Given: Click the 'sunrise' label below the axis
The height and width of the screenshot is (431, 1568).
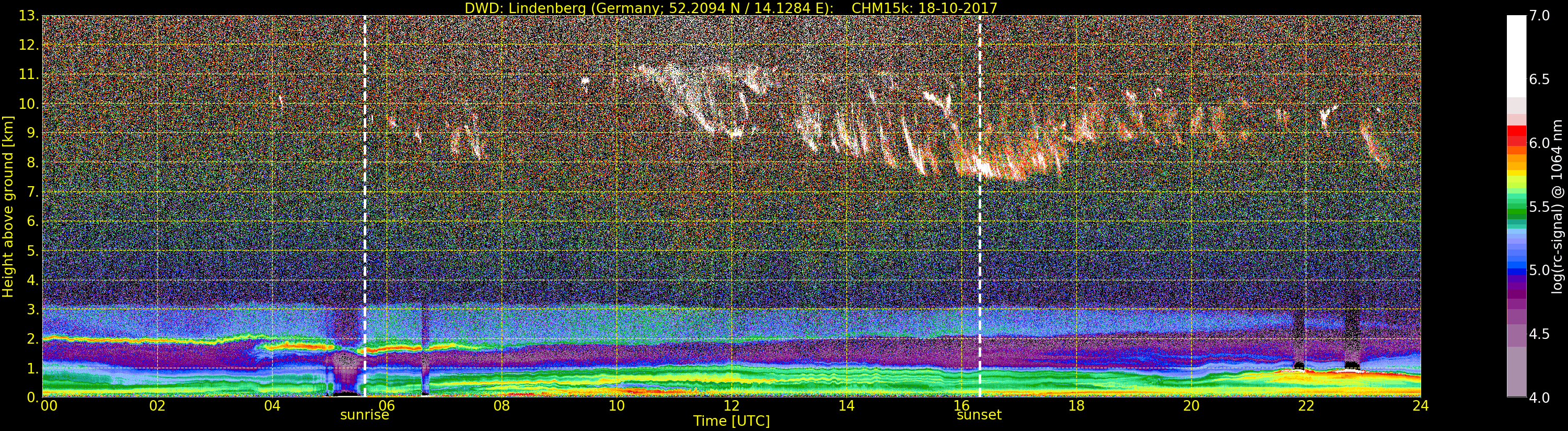Looking at the screenshot, I should coord(364,415).
